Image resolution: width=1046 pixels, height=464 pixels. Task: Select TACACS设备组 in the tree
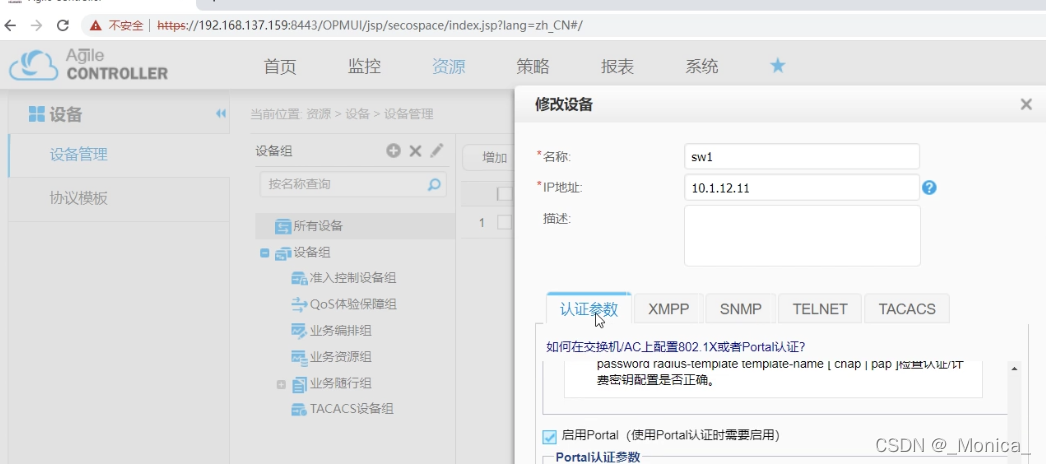(352, 409)
